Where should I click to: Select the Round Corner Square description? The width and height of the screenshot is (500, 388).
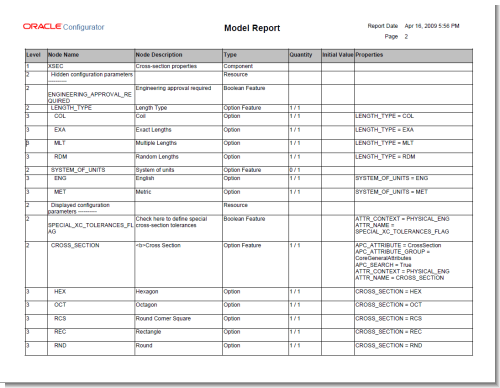tap(163, 319)
